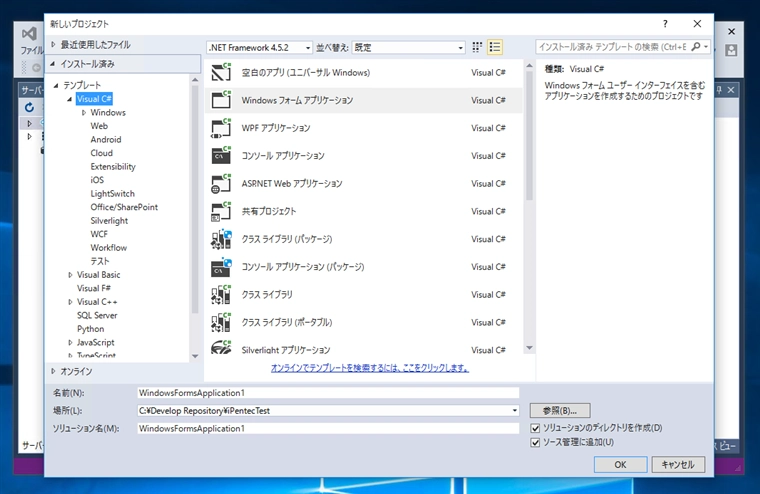This screenshot has width=760, height=494.
Task: Pick the class library (package) icon
Action: (x=221, y=239)
